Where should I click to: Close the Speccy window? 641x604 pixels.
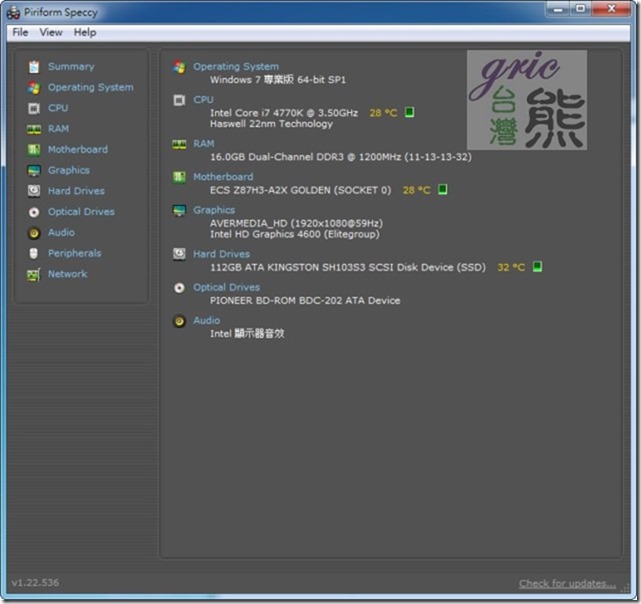tap(611, 9)
